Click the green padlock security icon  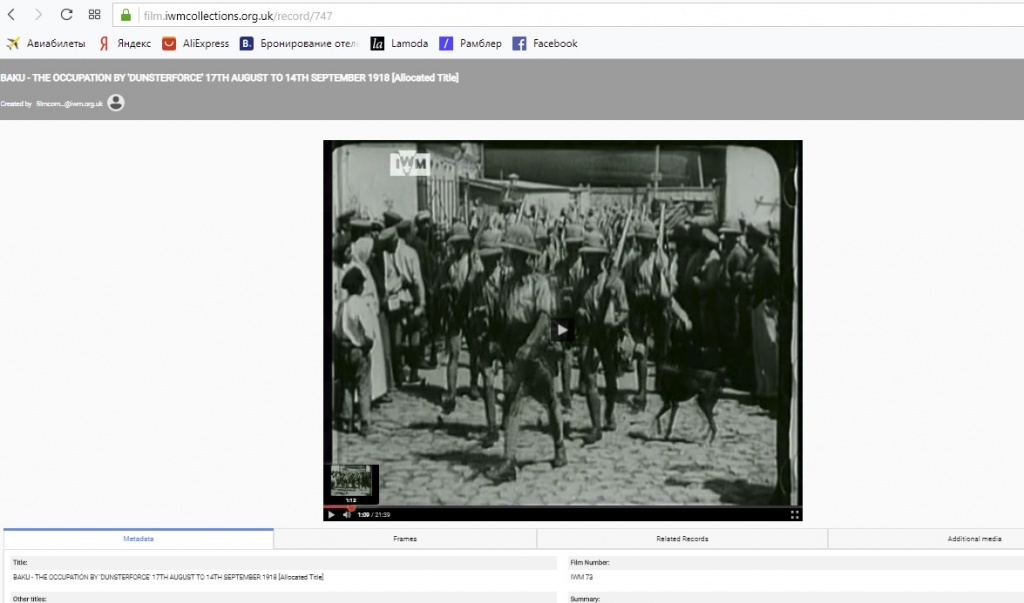[x=126, y=15]
